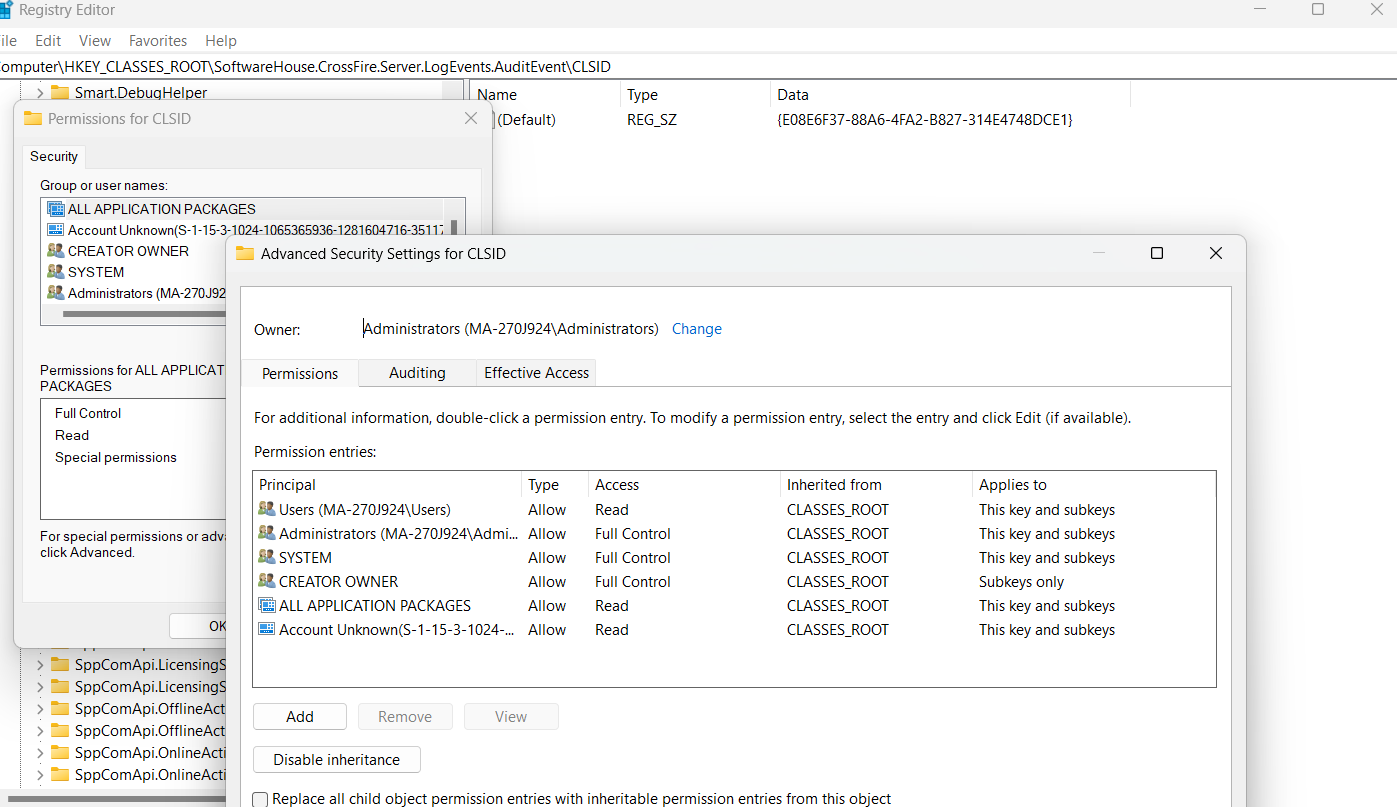Select Special permissions in permissions list
This screenshot has width=1397, height=807.
tap(116, 458)
